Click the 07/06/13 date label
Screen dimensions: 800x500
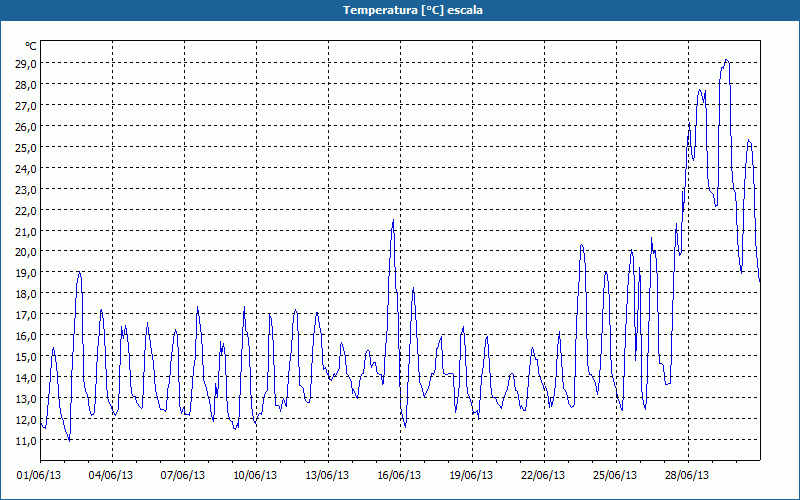[183, 476]
